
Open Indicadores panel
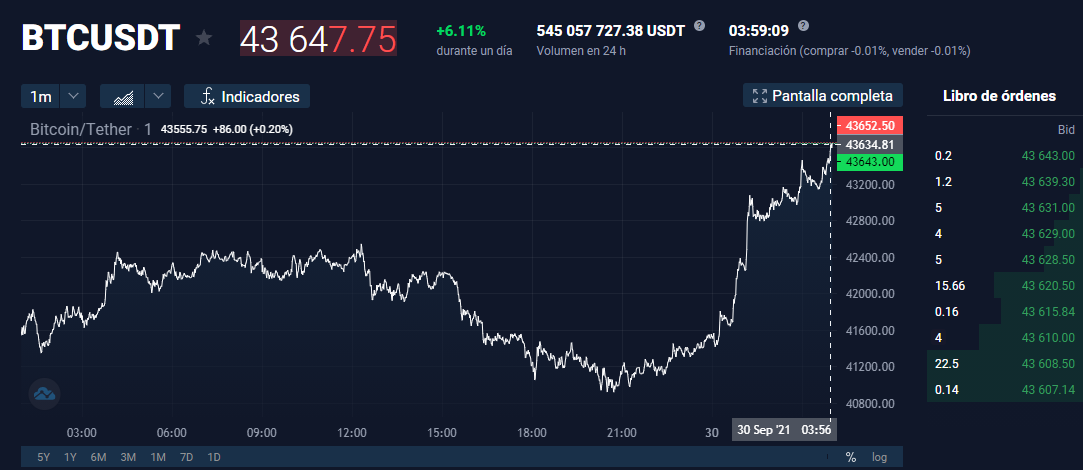tap(247, 96)
